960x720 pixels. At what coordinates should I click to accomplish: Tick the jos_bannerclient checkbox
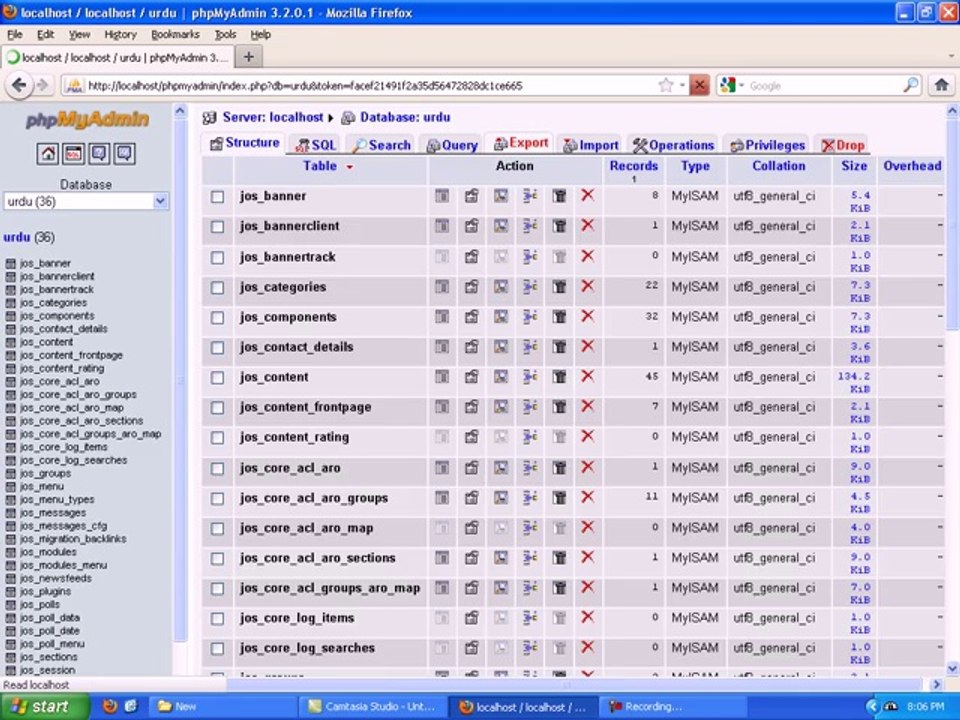217,227
